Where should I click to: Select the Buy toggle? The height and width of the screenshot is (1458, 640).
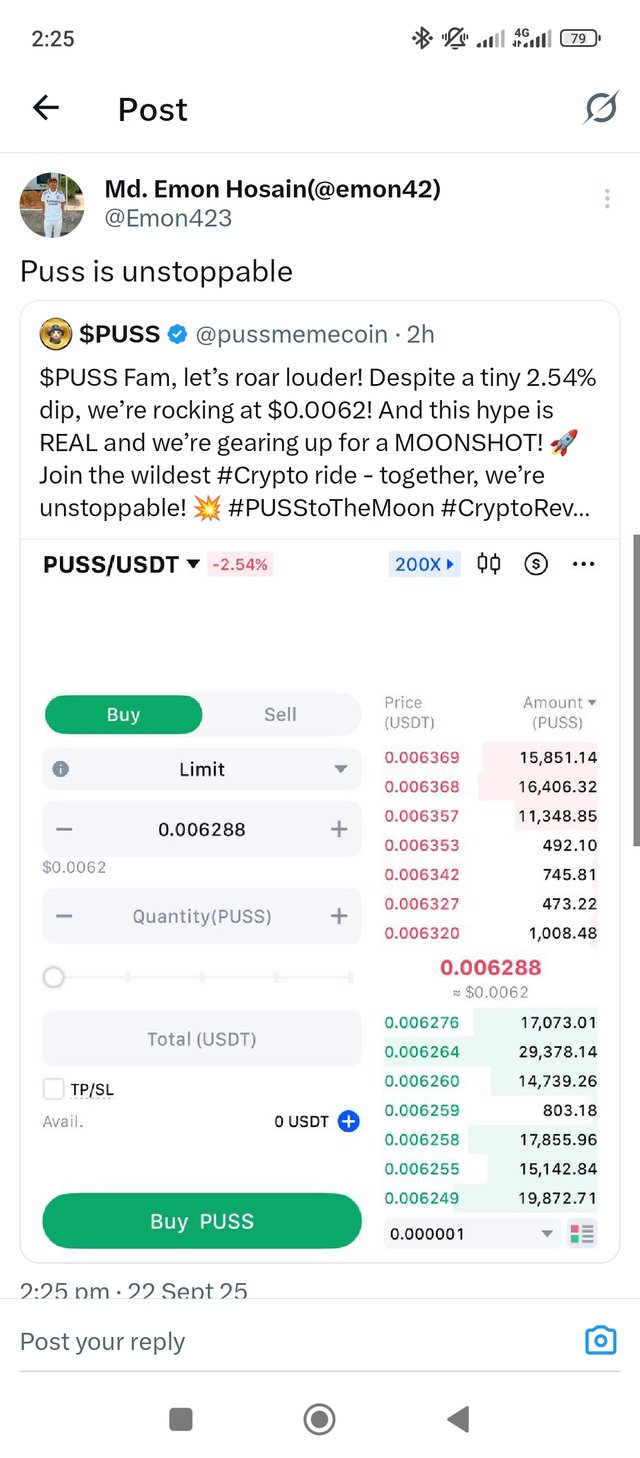(x=123, y=714)
